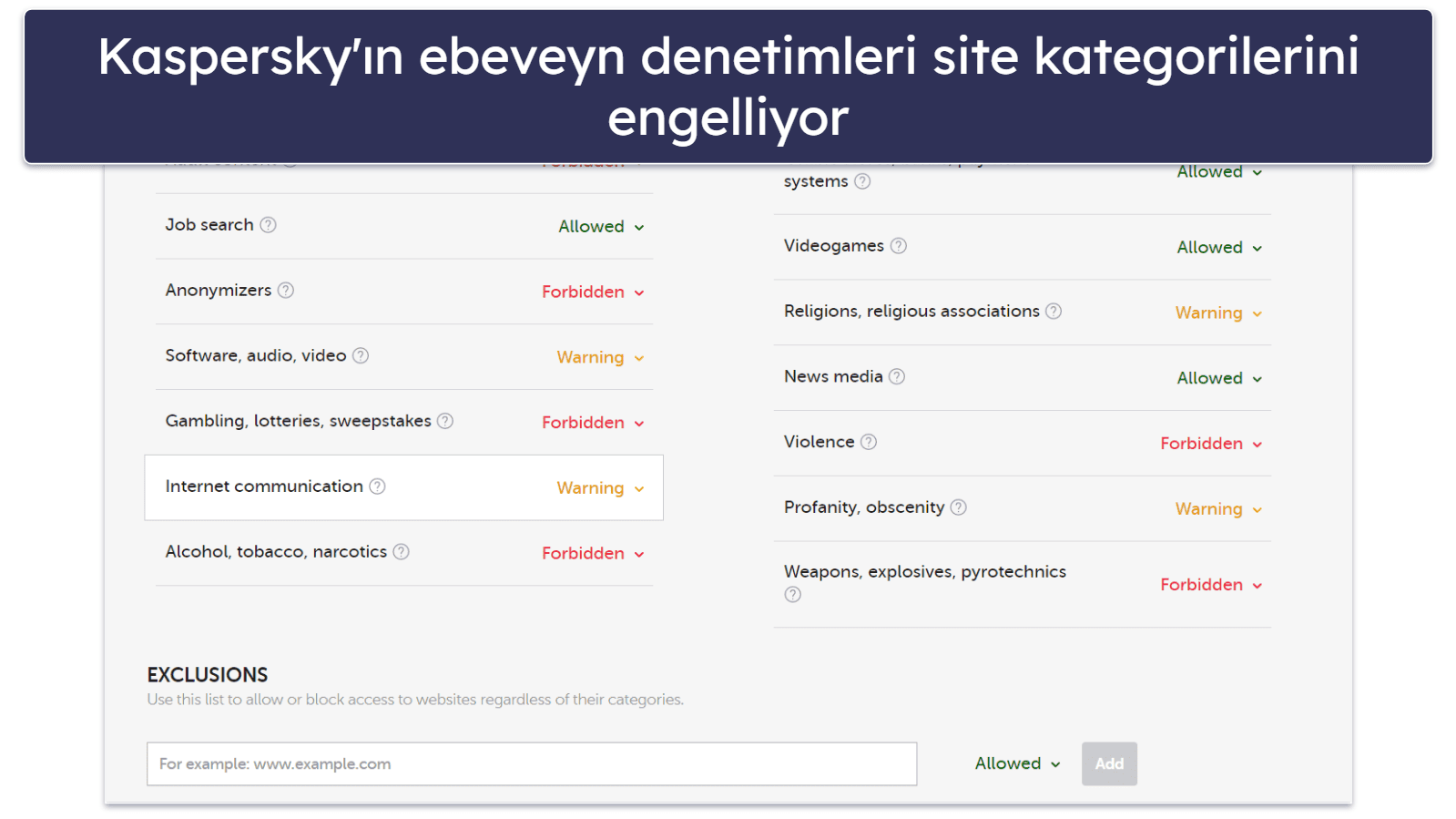Focus the exclusion website URL field

pos(532,763)
